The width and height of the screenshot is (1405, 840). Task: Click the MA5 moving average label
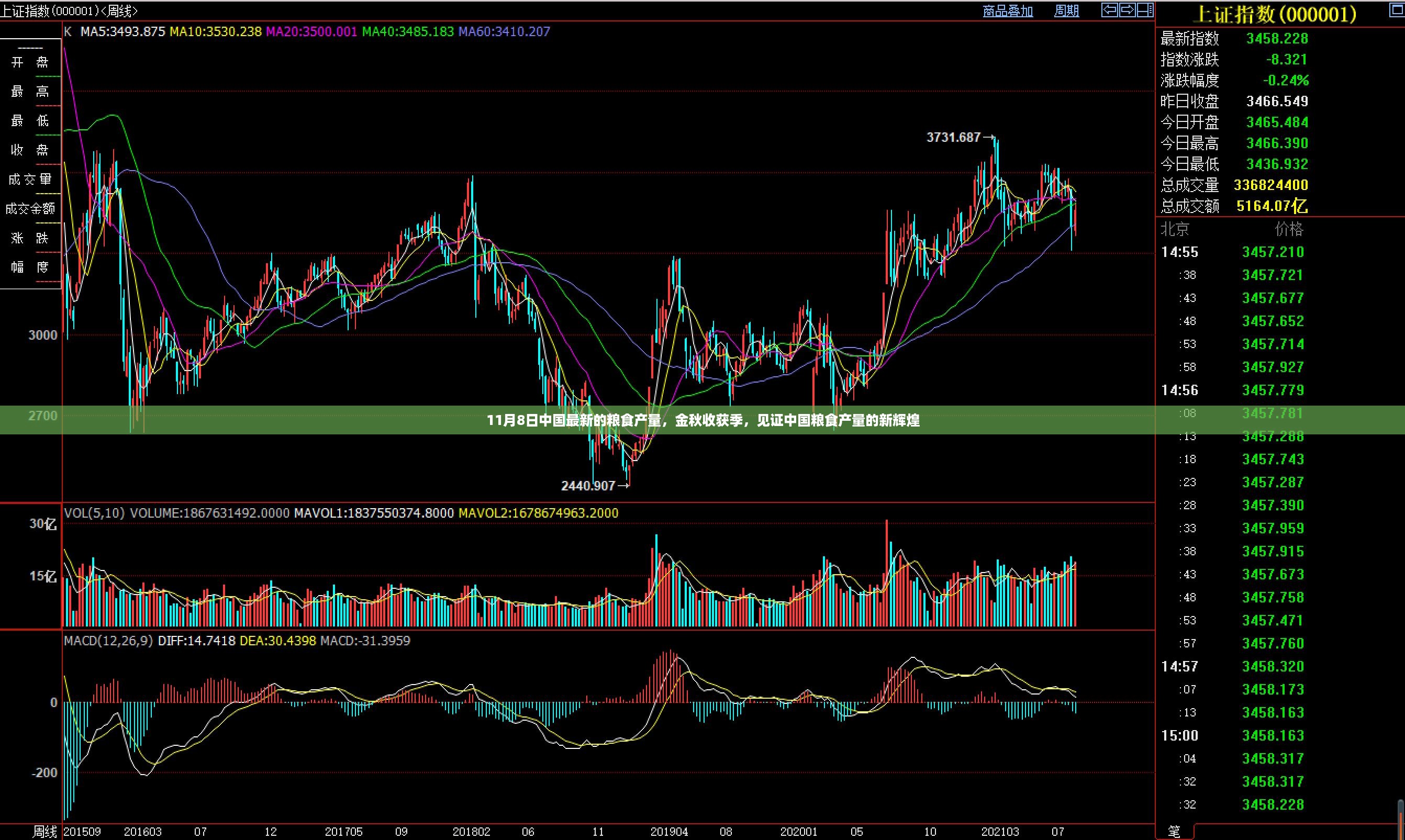pos(123,32)
